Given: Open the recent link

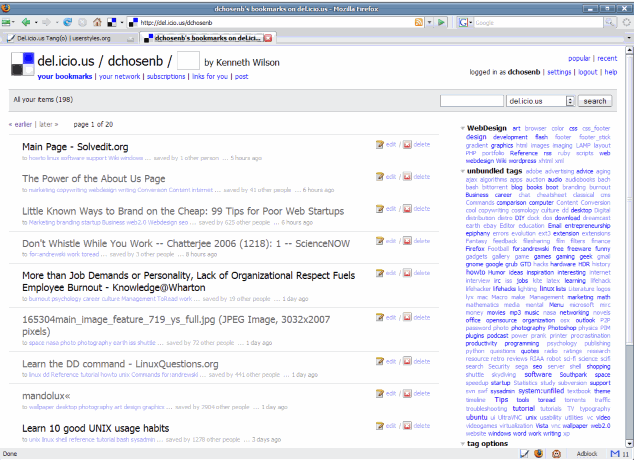Looking at the screenshot, I should (x=607, y=59).
